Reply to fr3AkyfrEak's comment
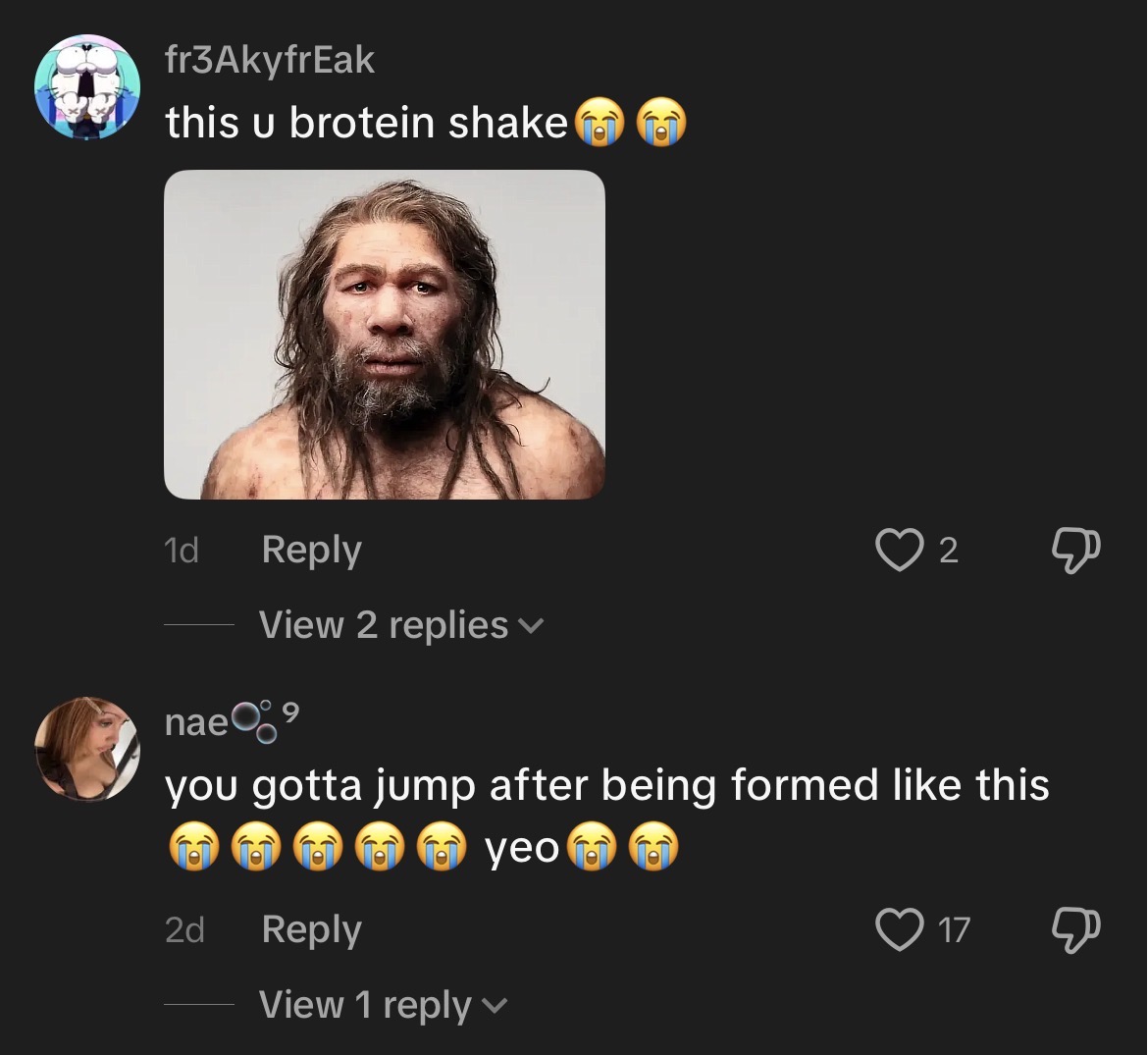Image resolution: width=1148 pixels, height=1055 pixels. click(x=312, y=551)
